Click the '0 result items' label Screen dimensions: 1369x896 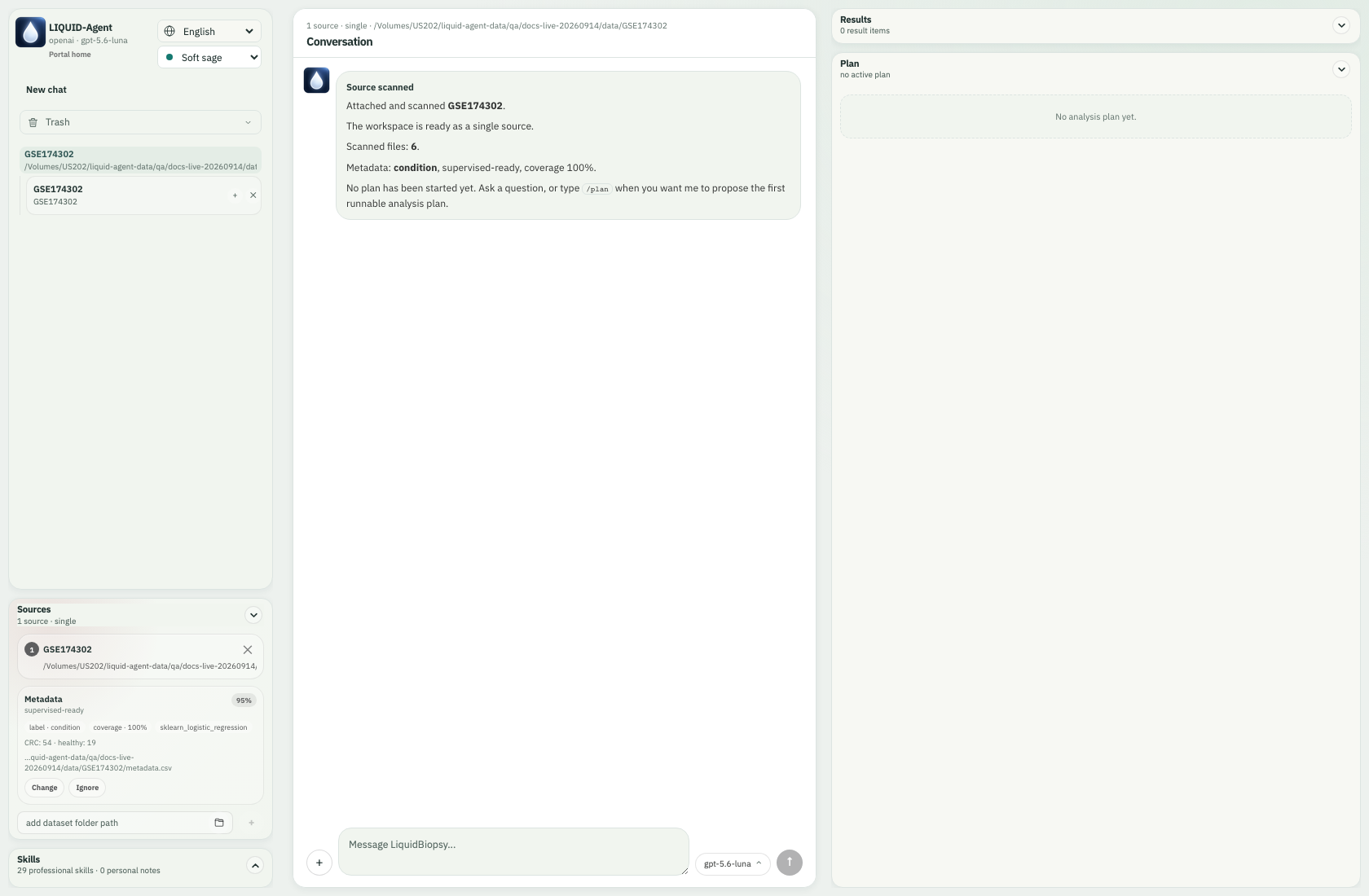pyautogui.click(x=865, y=31)
